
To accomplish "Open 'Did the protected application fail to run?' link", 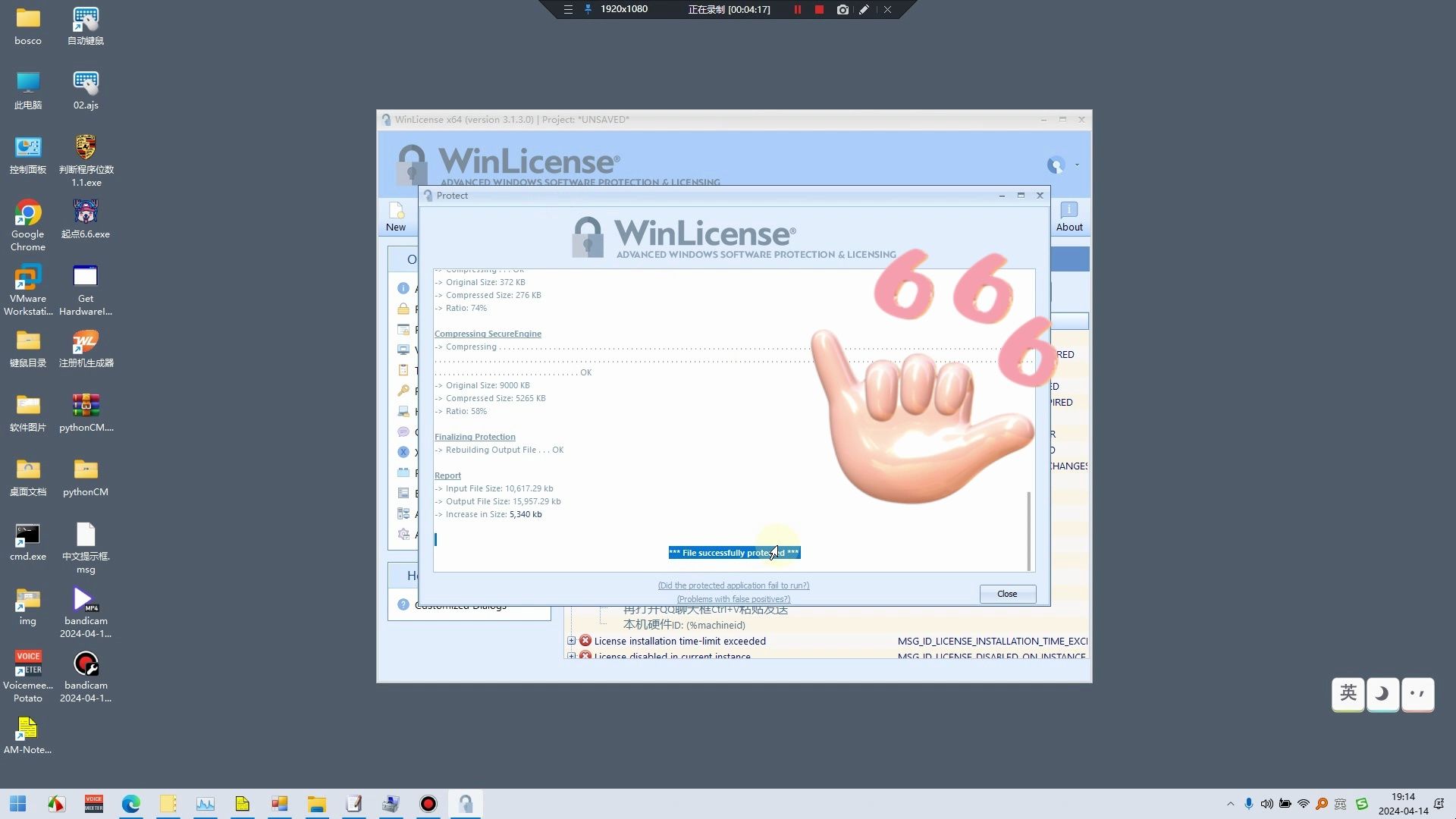I will click(733, 585).
